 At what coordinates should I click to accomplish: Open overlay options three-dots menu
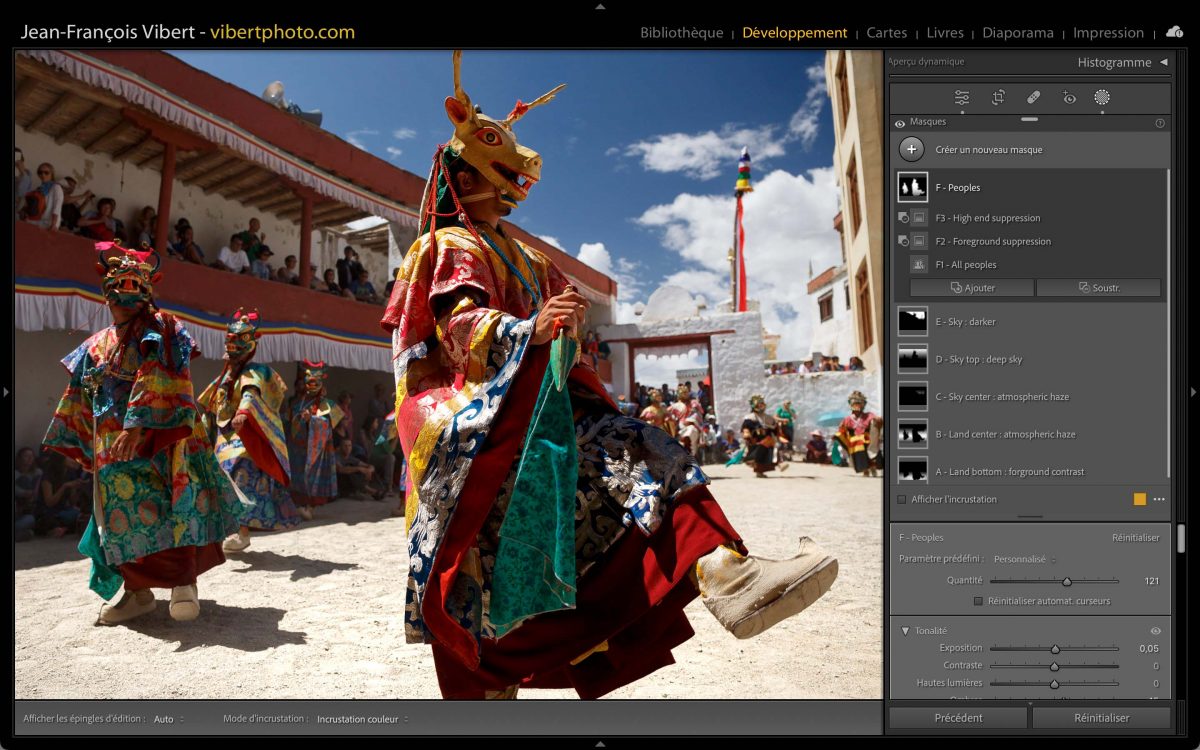[1159, 499]
